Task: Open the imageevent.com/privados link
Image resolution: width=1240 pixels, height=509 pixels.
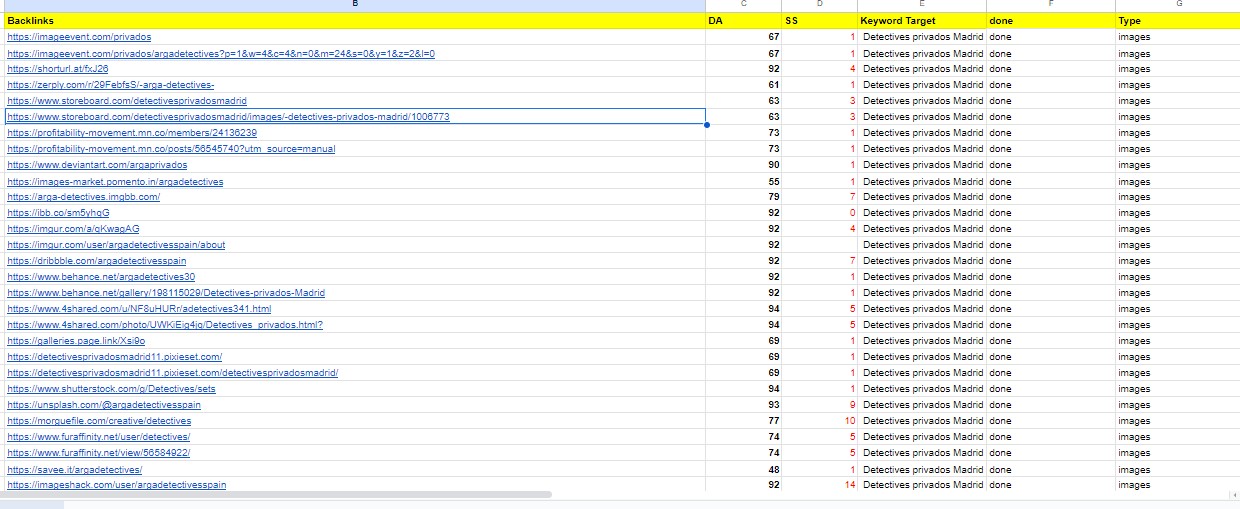Action: point(79,37)
